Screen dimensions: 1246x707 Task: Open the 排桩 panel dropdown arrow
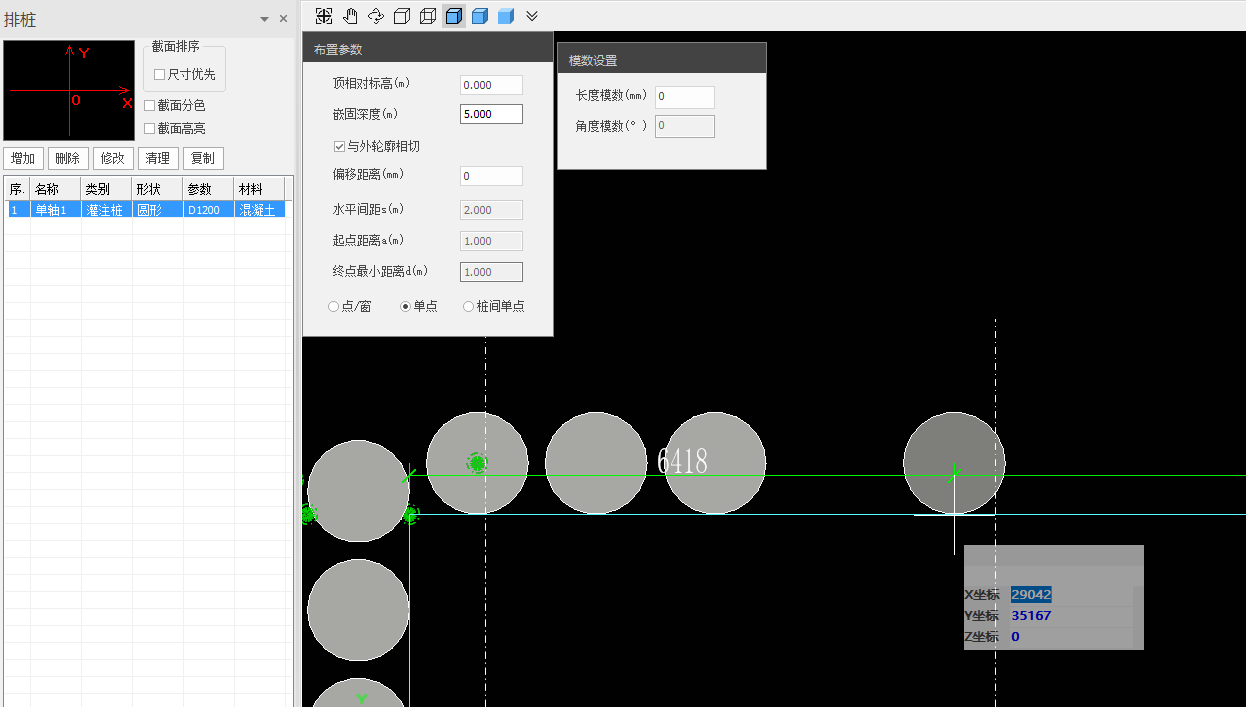pyautogui.click(x=264, y=19)
